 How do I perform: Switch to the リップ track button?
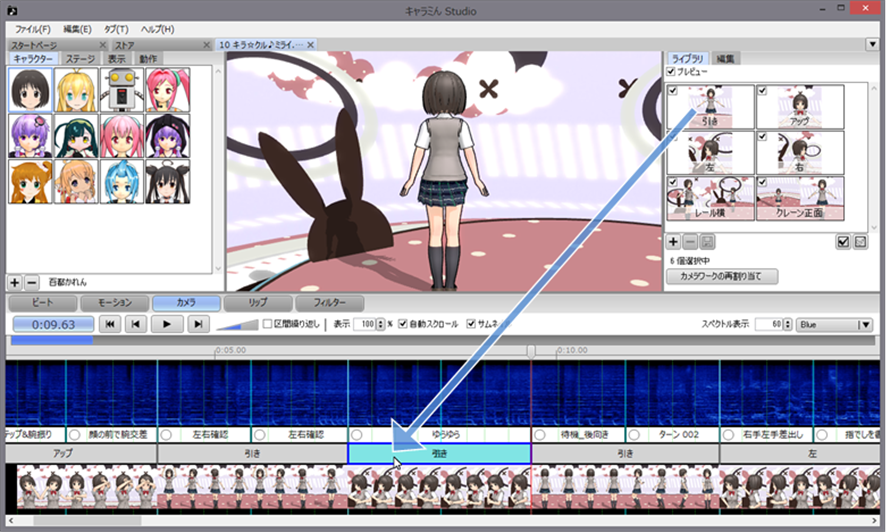(x=258, y=303)
